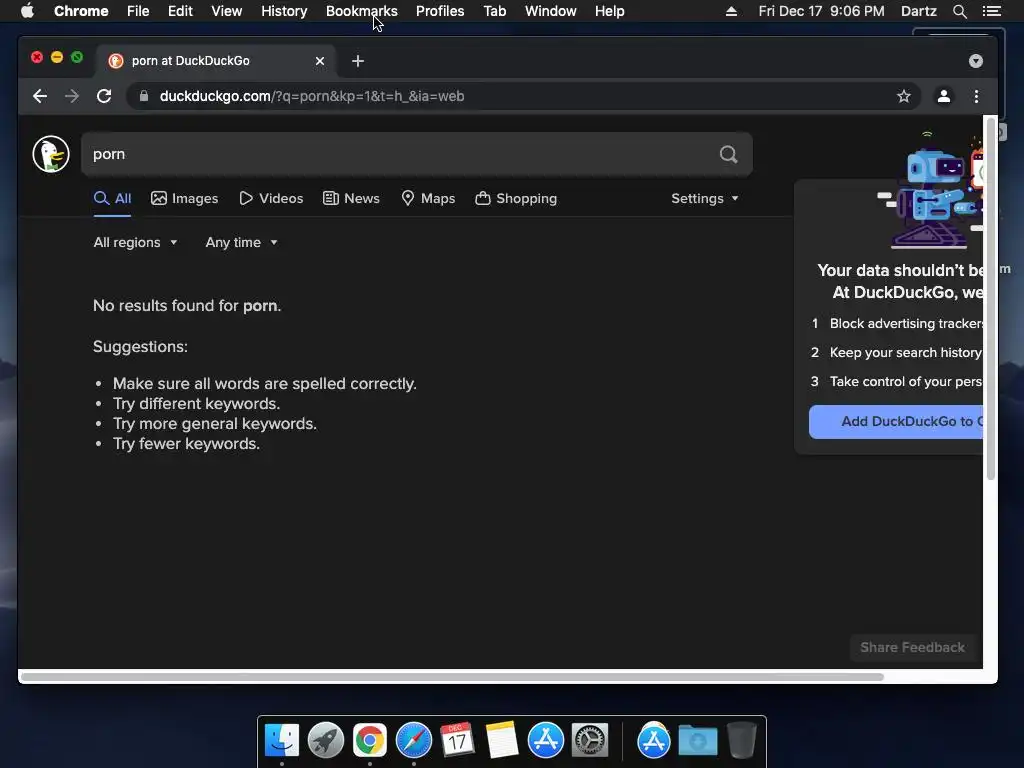This screenshot has width=1024, height=768.
Task: Switch to the Videos tab
Action: click(271, 199)
